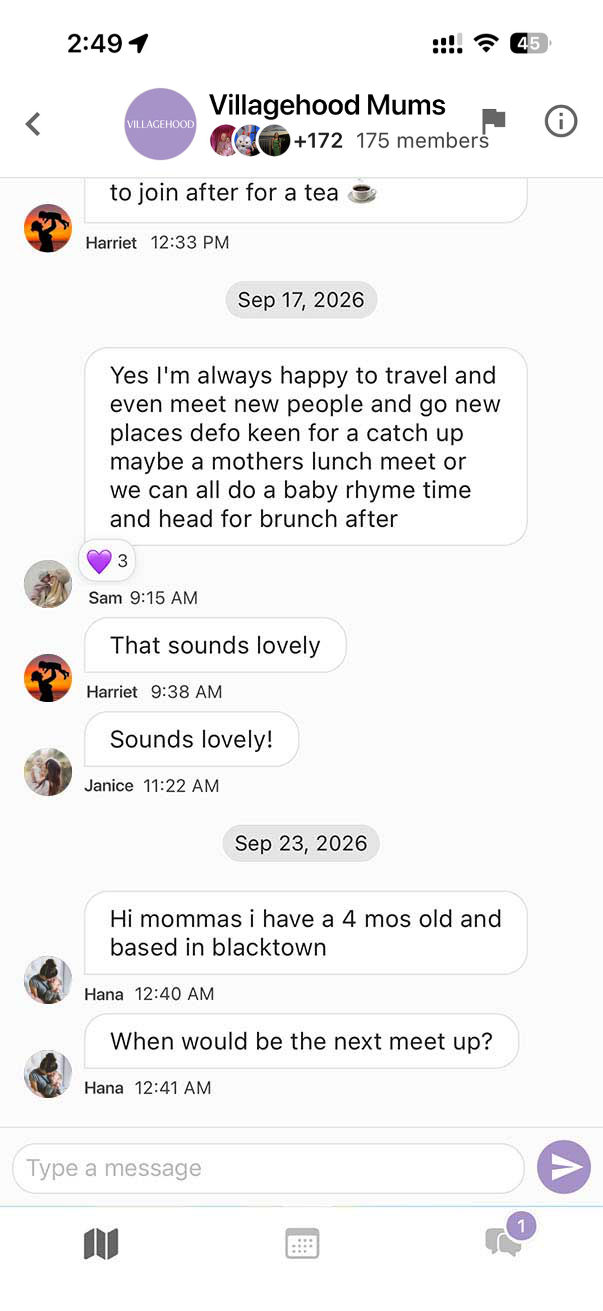
Task: Open Sam's profile avatar
Action: point(48,584)
